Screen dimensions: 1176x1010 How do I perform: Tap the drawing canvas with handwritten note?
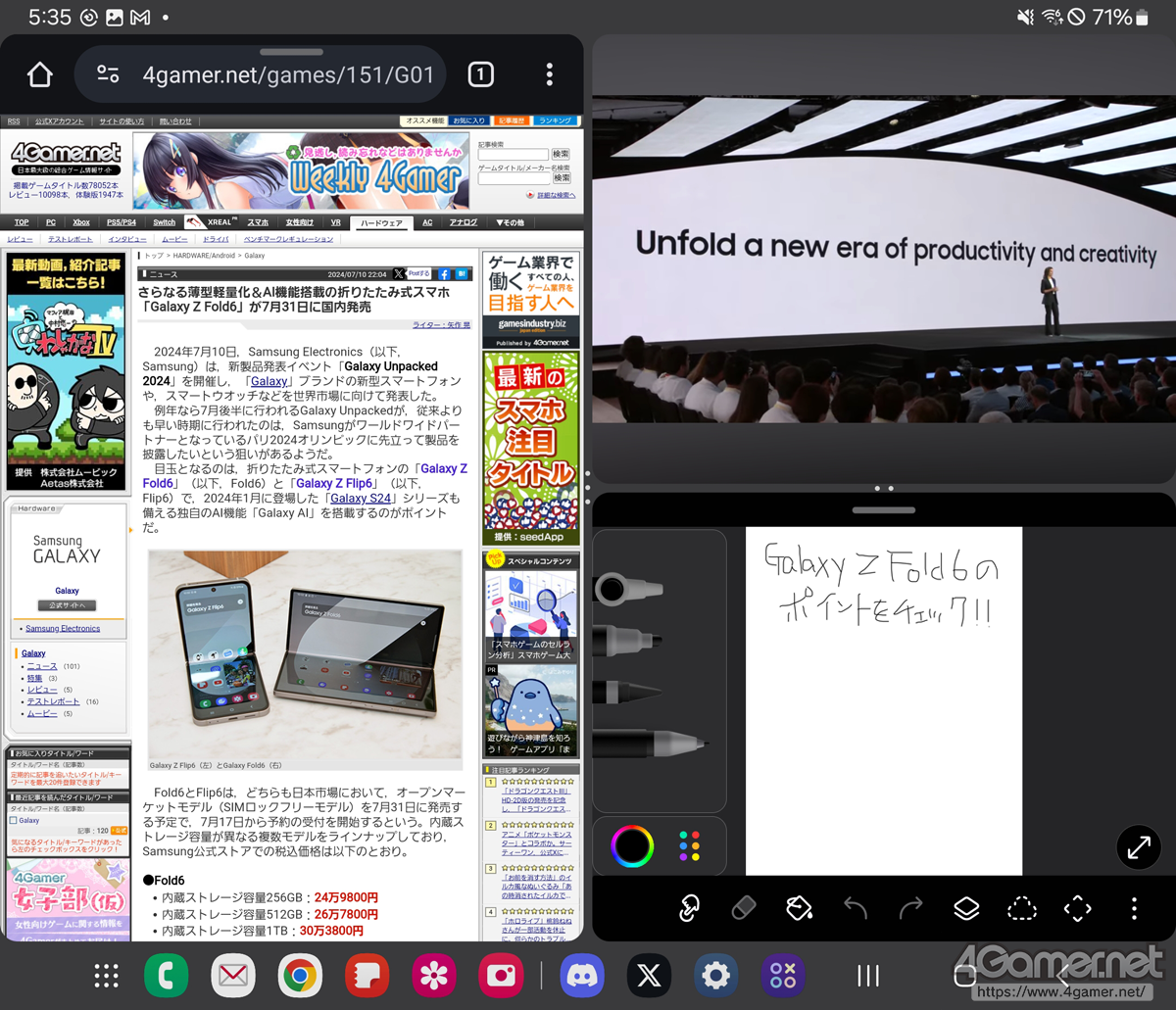pyautogui.click(x=884, y=700)
